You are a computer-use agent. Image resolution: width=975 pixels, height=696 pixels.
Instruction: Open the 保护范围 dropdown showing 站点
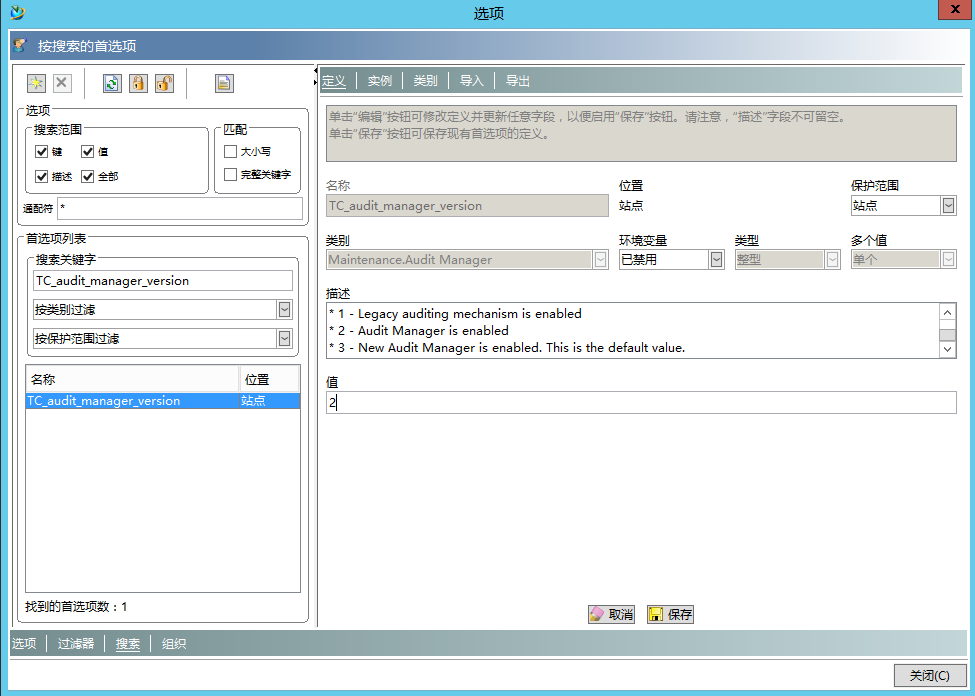(x=948, y=205)
